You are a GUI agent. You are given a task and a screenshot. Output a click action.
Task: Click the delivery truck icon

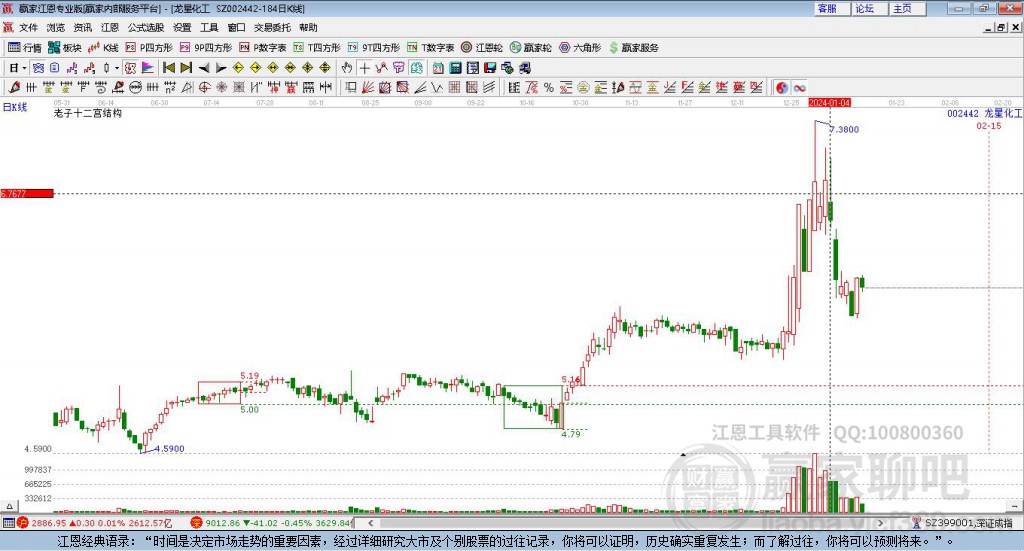click(525, 68)
